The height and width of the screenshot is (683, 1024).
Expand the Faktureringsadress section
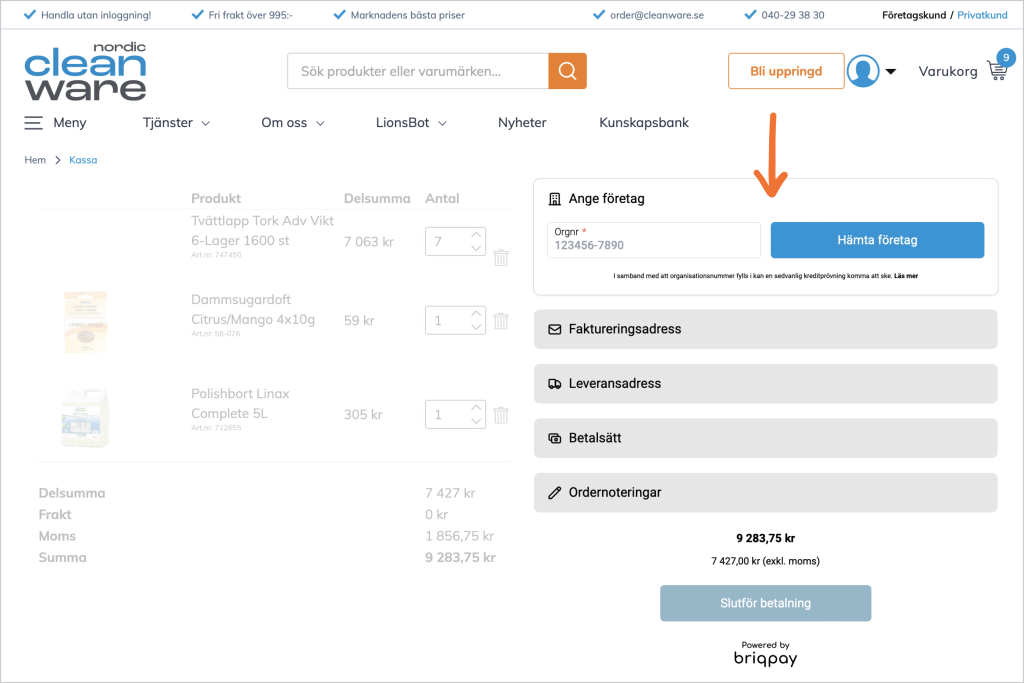coord(765,329)
